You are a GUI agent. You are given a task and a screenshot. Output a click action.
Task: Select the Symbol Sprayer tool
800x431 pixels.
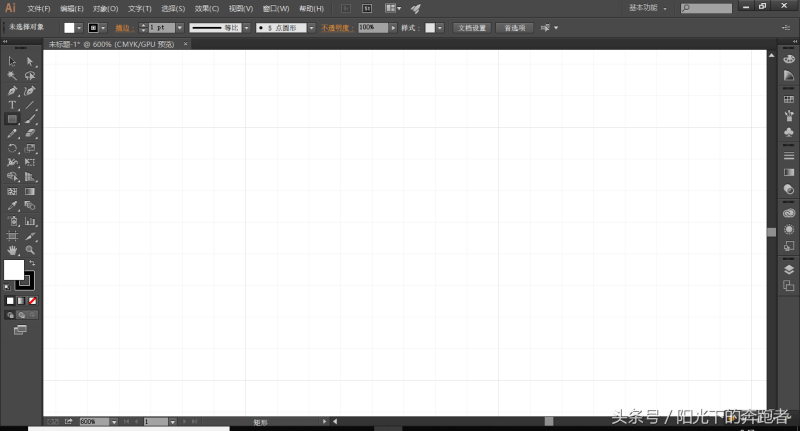click(12, 221)
